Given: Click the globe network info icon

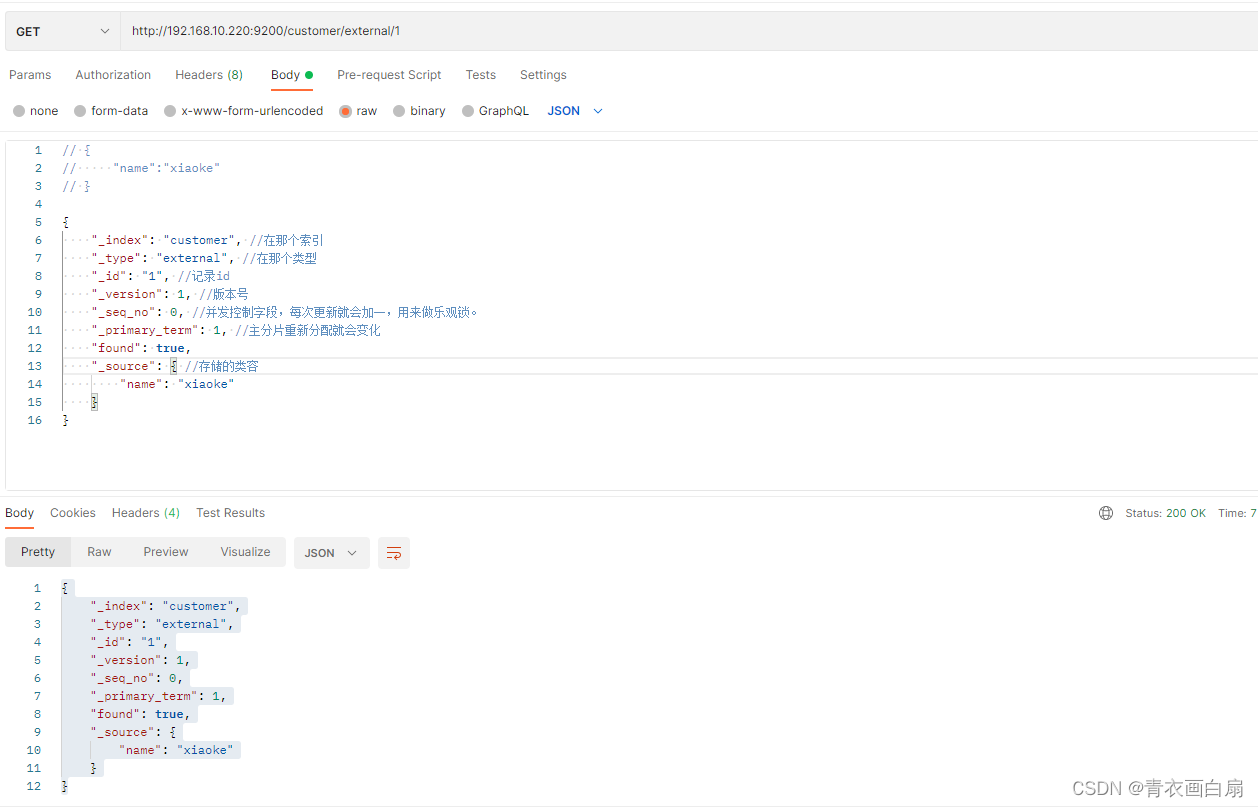Looking at the screenshot, I should (x=1106, y=513).
